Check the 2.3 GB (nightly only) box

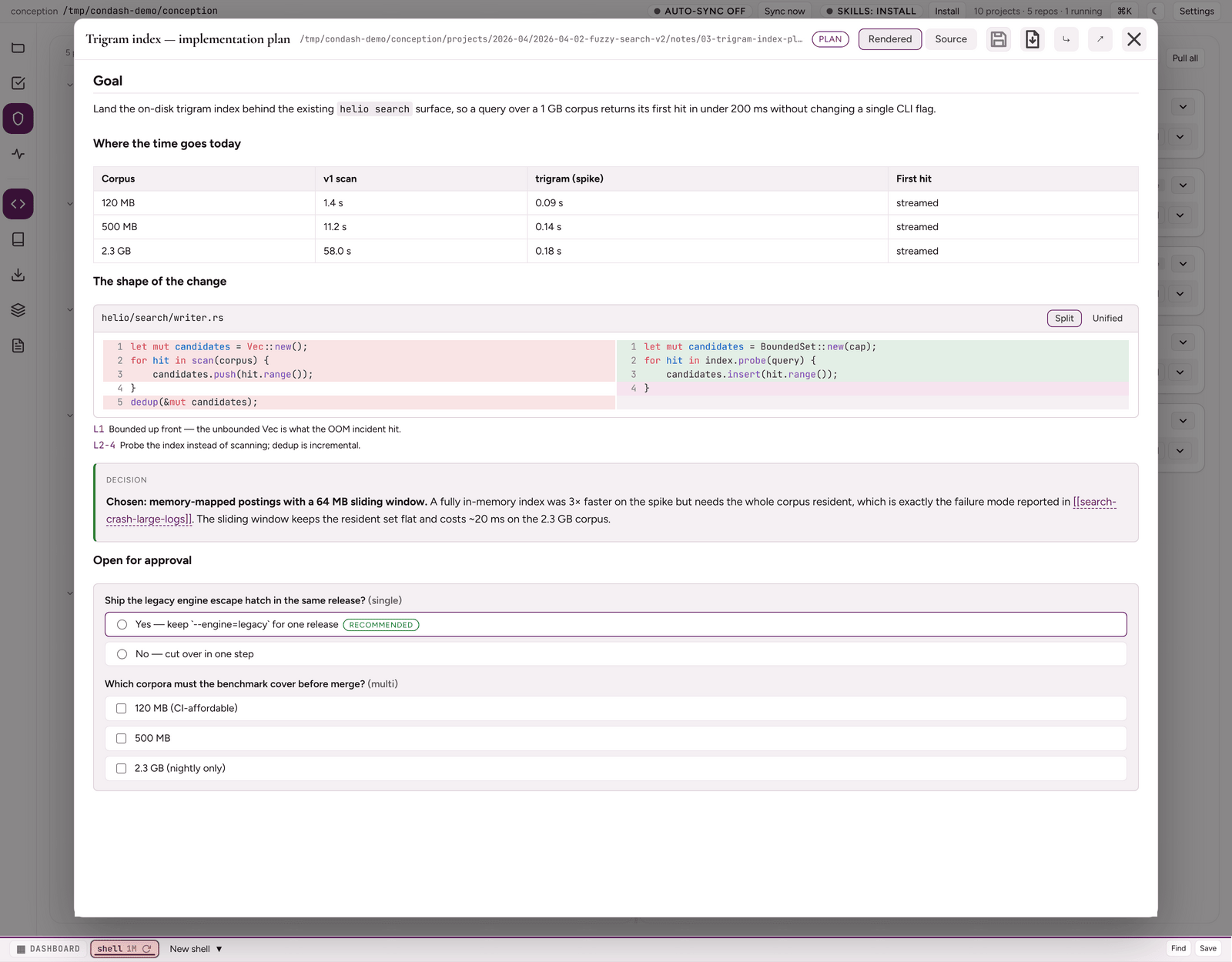tap(121, 768)
